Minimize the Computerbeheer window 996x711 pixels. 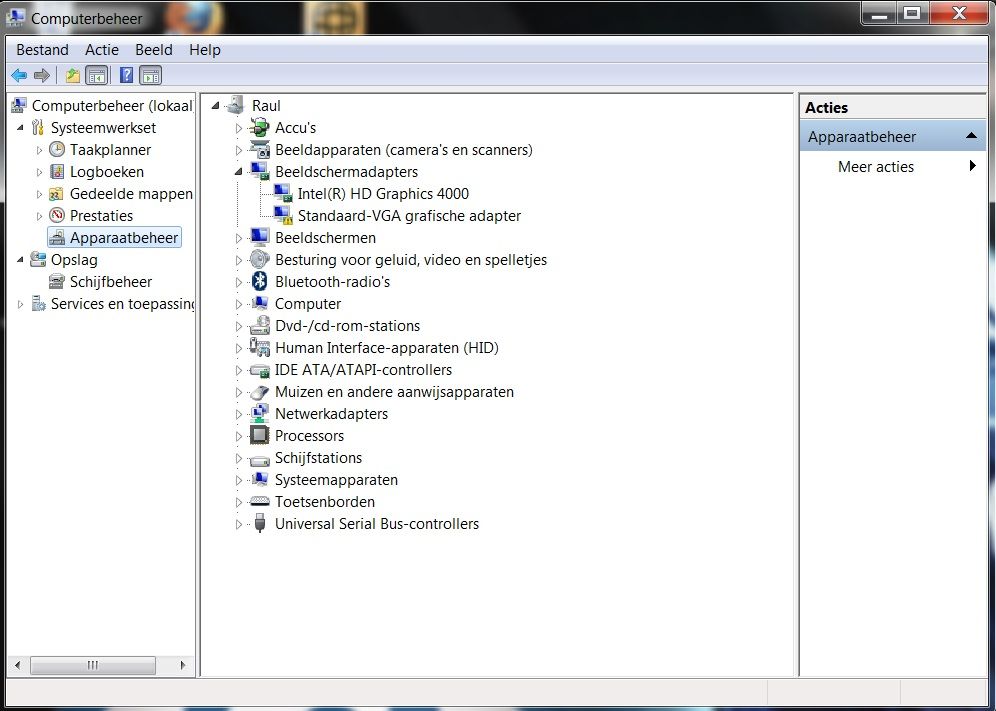(879, 14)
